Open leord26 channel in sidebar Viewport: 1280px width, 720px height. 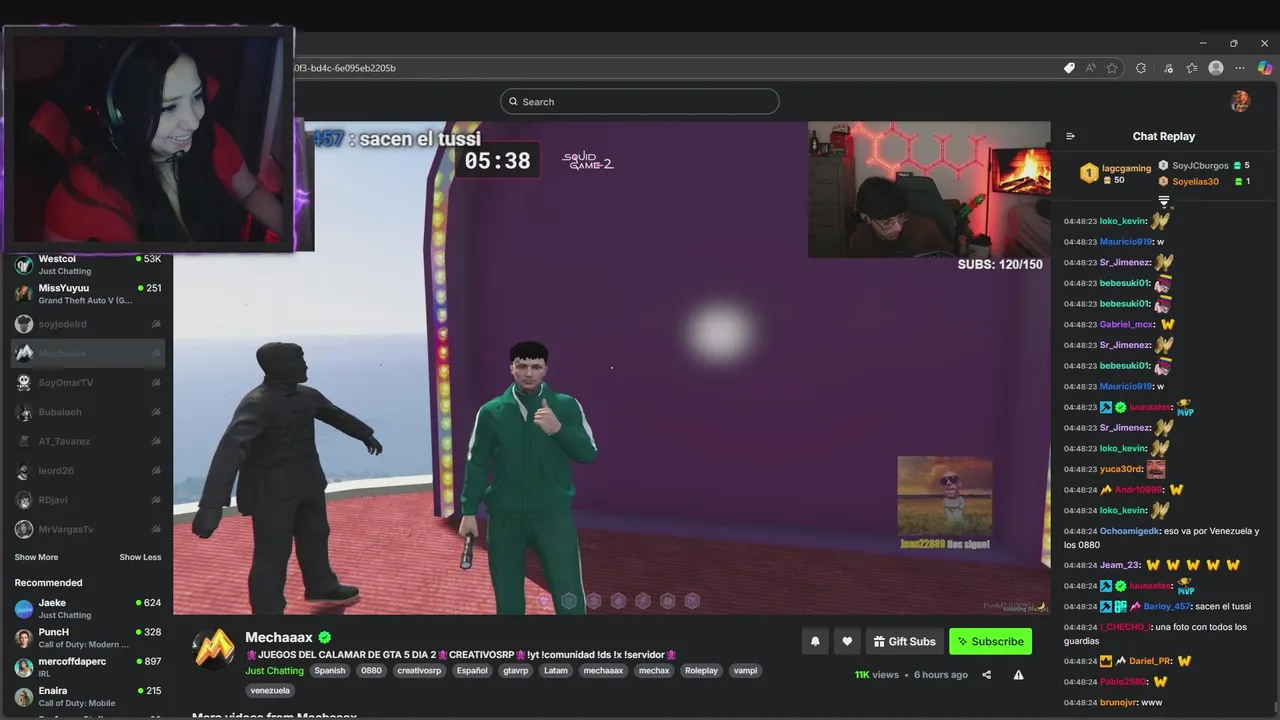pos(88,470)
